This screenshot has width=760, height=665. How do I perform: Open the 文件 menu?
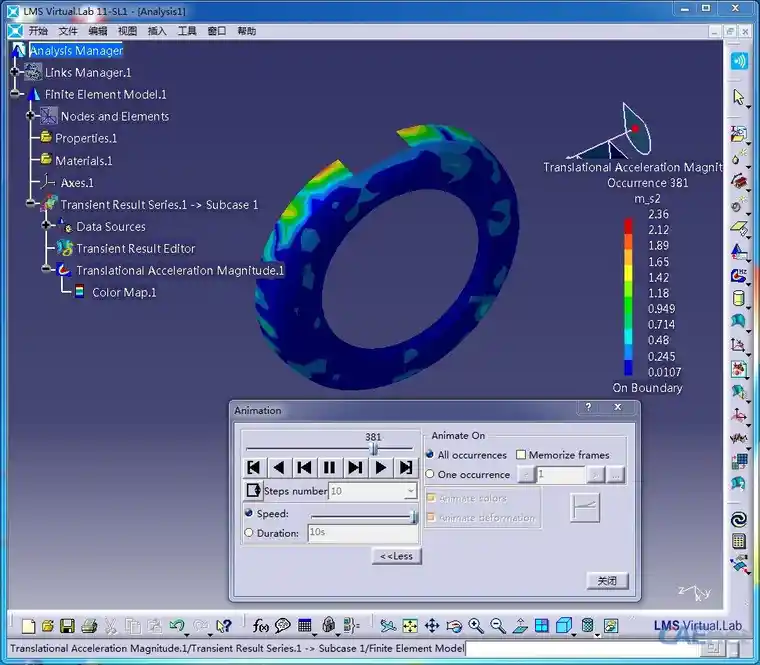click(x=68, y=31)
